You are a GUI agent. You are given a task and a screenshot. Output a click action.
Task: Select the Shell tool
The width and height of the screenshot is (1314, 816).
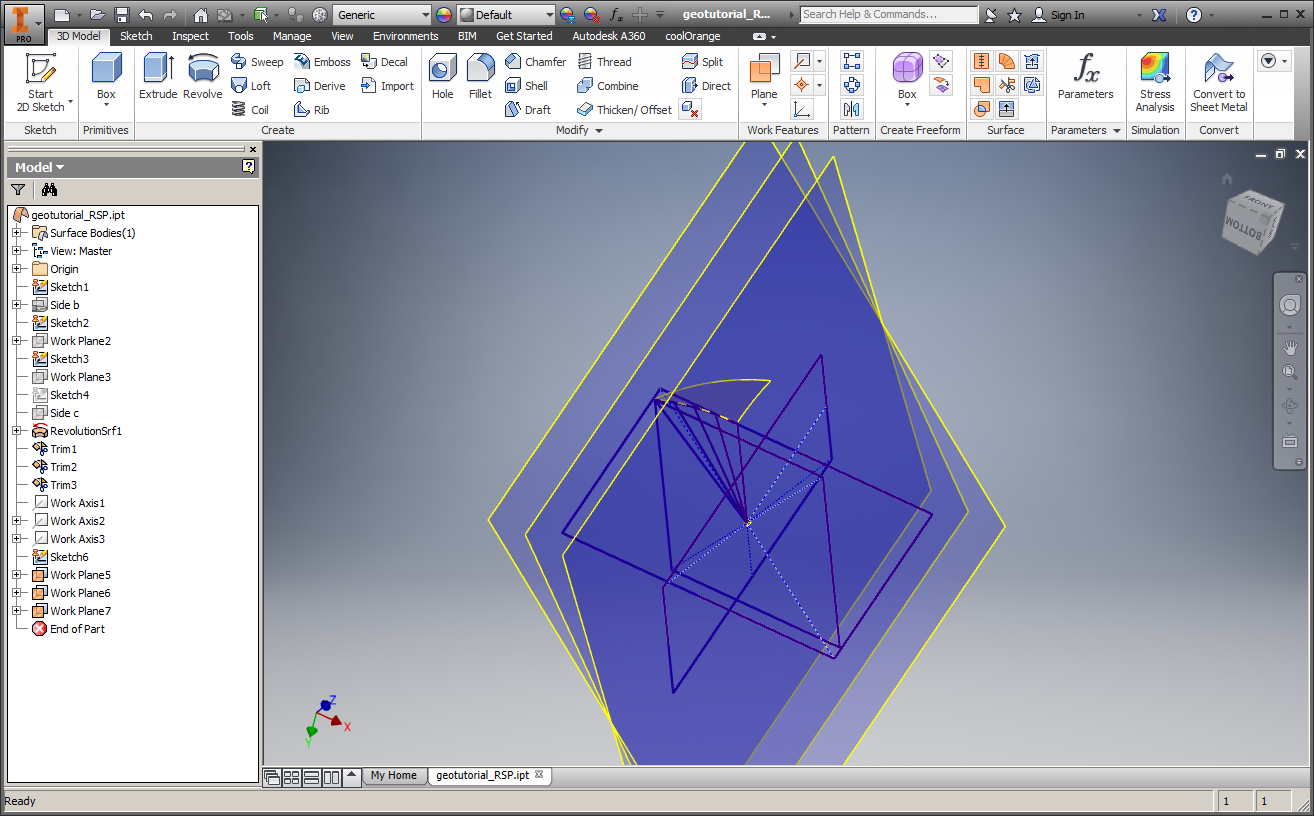pyautogui.click(x=526, y=86)
